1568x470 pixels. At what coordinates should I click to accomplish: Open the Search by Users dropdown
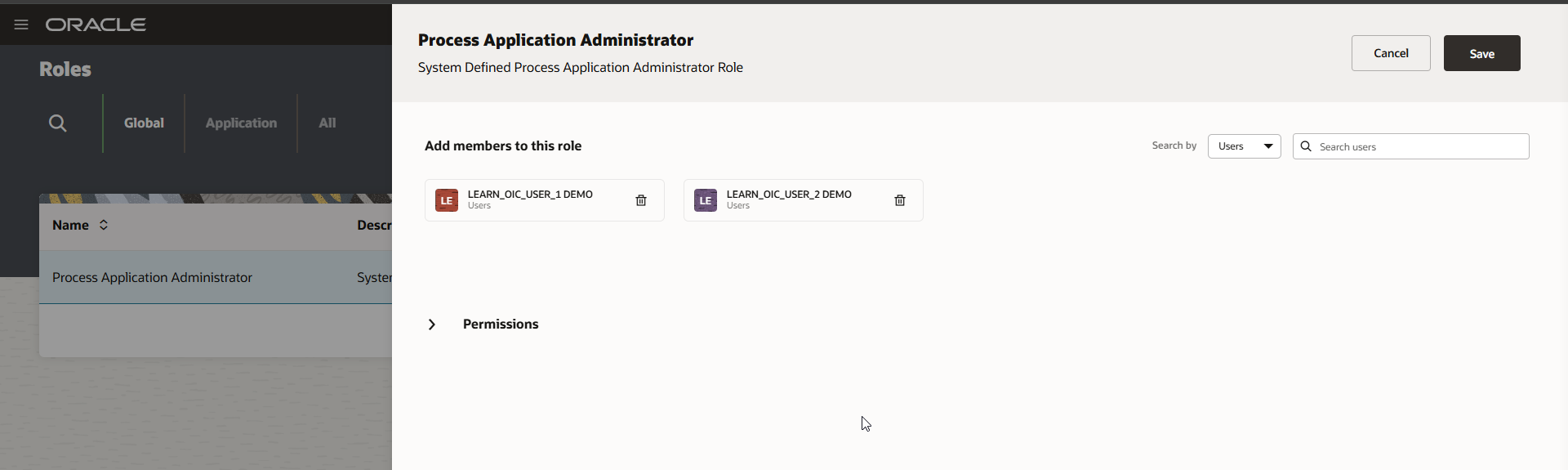(1244, 146)
